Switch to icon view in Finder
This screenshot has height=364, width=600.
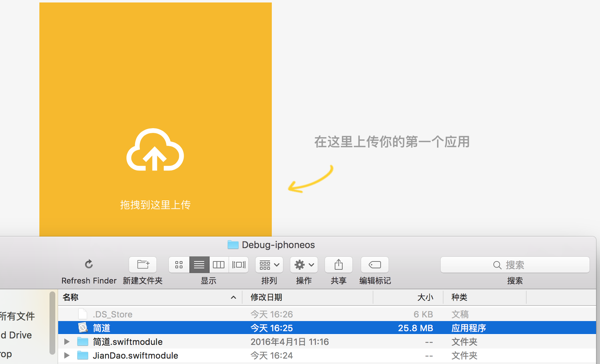(179, 264)
